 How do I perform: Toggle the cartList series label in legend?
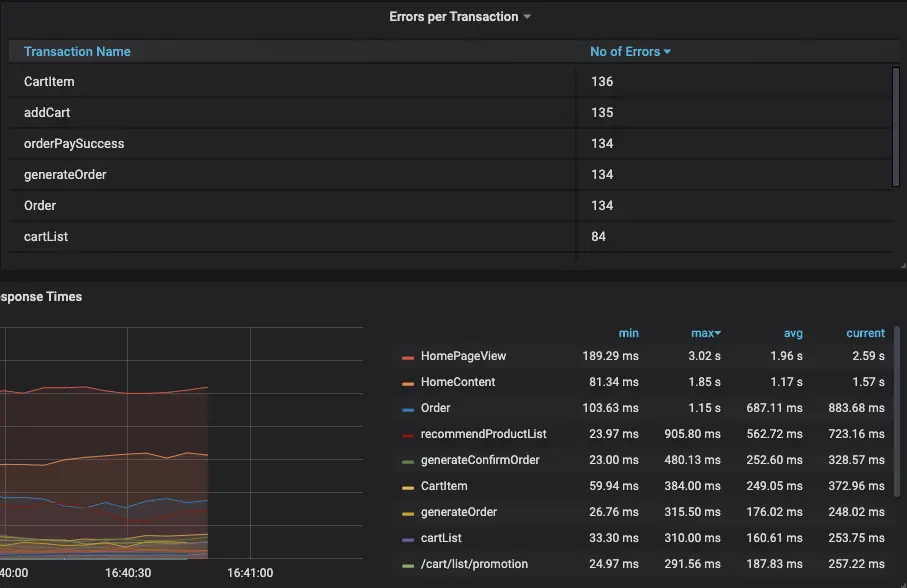pyautogui.click(x=441, y=538)
